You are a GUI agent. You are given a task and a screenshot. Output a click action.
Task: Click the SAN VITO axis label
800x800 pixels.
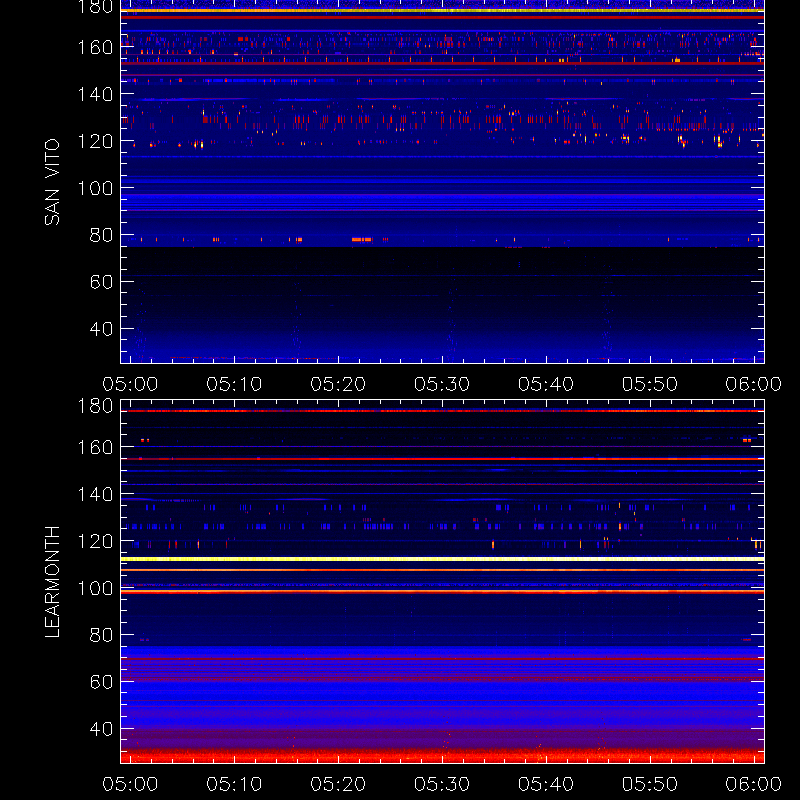pos(52,182)
